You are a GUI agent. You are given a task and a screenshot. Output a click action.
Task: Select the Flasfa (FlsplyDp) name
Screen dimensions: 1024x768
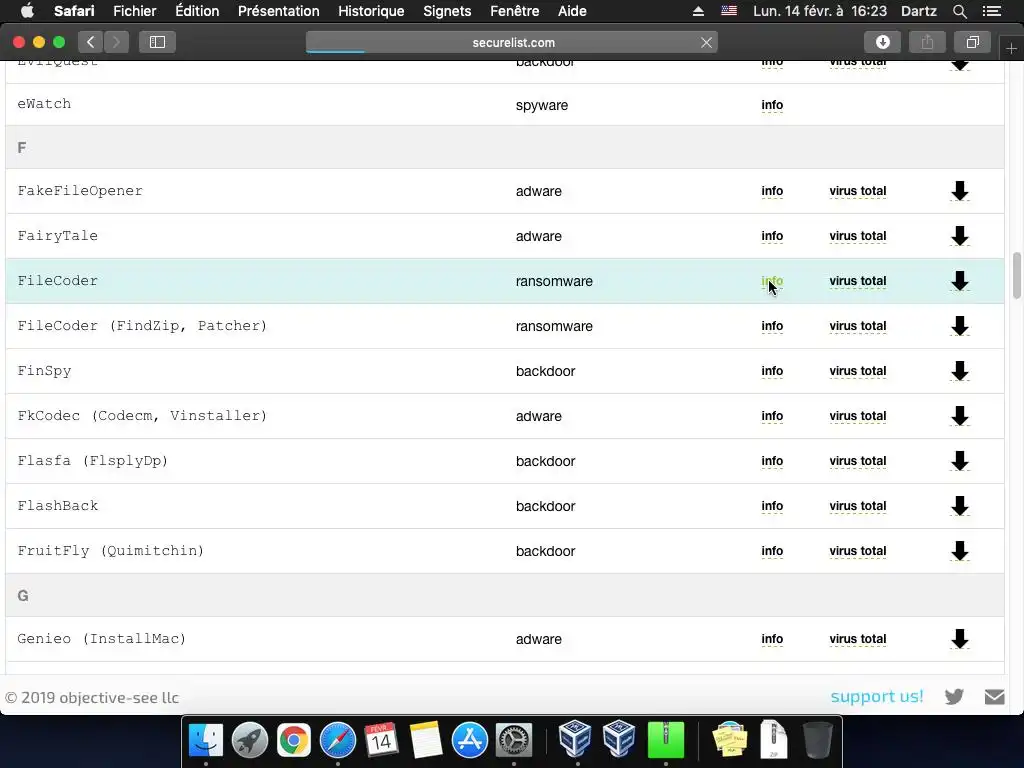tap(93, 461)
